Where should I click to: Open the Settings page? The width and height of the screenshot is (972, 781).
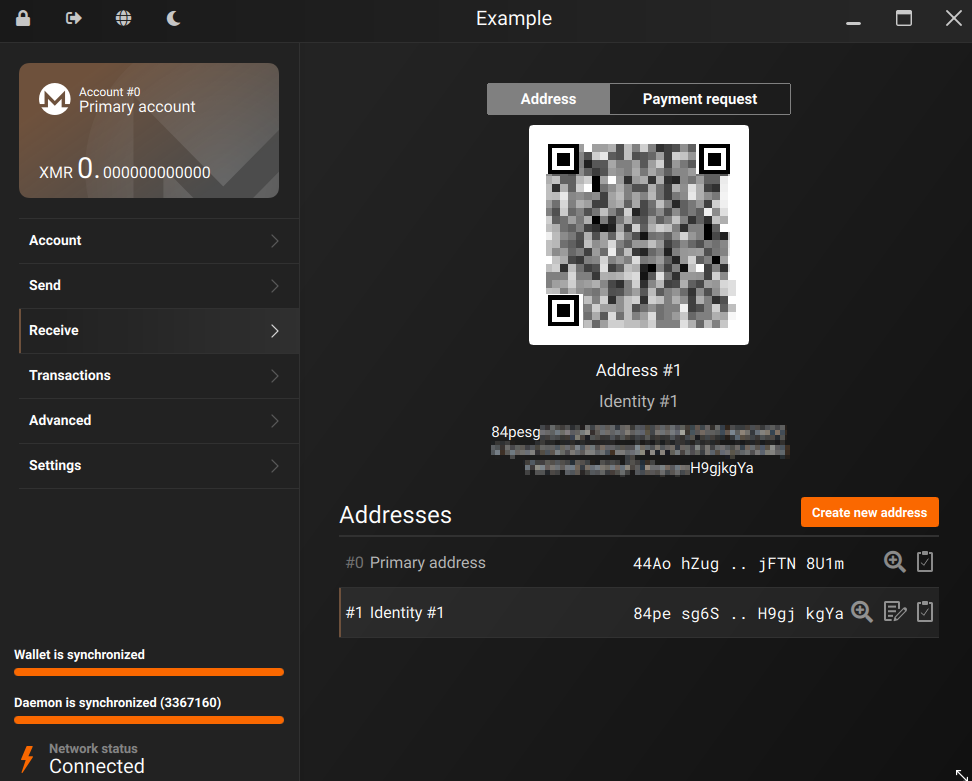pyautogui.click(x=159, y=466)
